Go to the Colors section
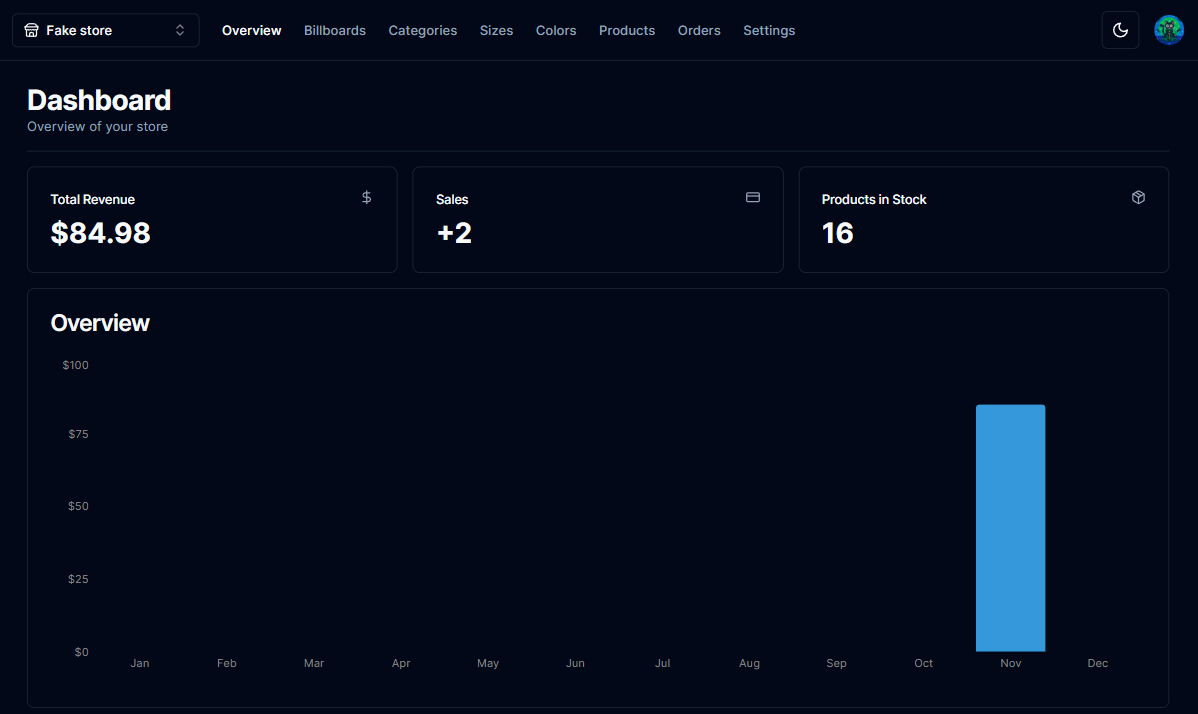Screen dimensions: 1198x714 [556, 30]
